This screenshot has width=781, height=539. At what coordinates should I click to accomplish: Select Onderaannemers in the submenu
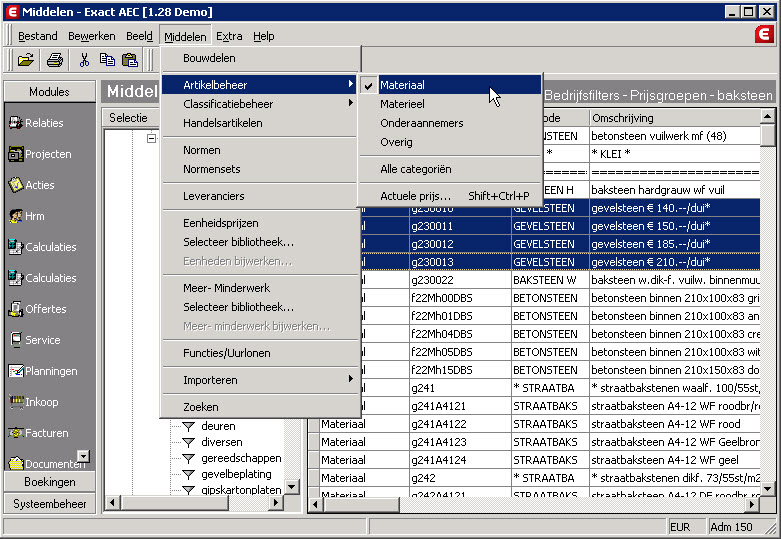click(x=450, y=123)
